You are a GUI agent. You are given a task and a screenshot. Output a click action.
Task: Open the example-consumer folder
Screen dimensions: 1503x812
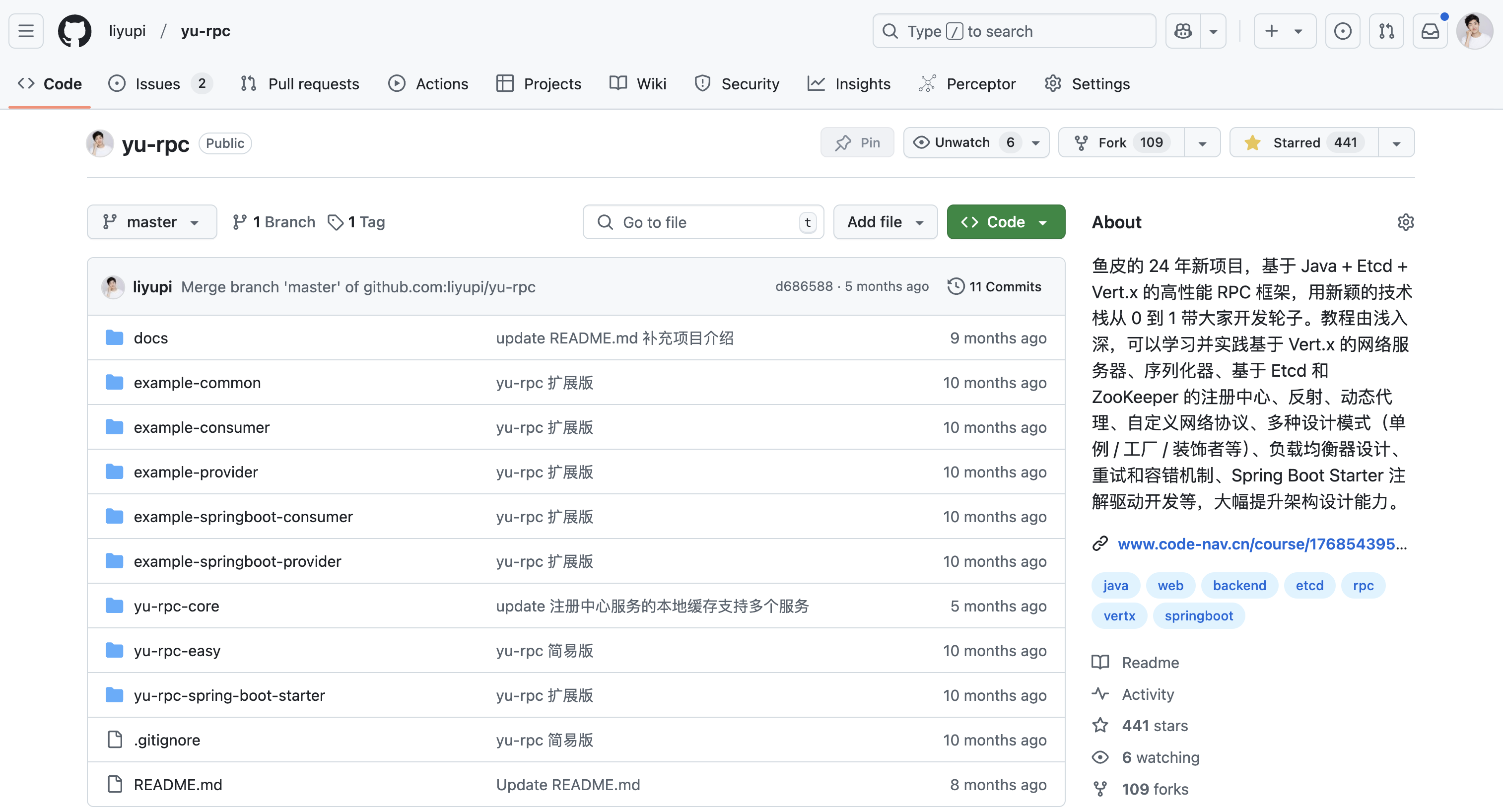tap(202, 427)
